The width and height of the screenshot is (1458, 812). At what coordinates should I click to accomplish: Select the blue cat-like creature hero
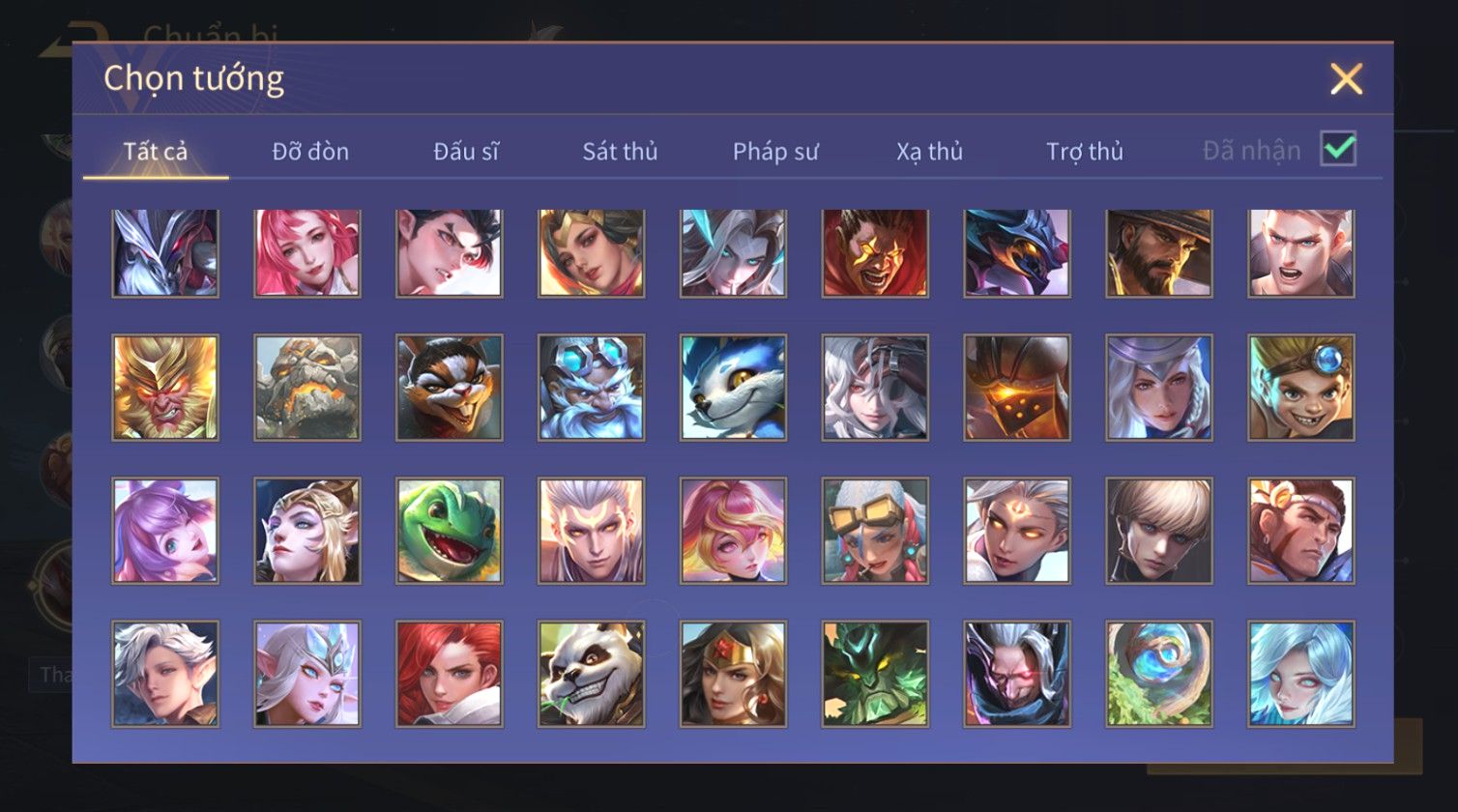click(733, 388)
